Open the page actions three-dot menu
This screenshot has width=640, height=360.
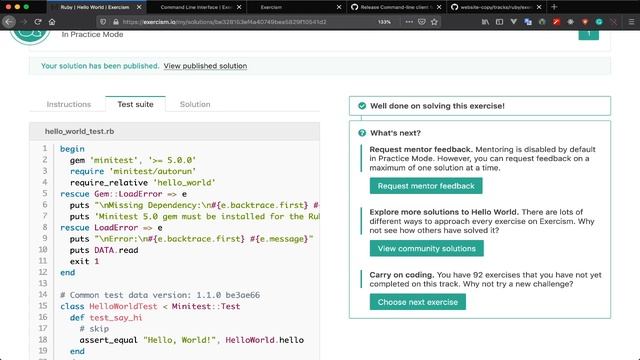pos(409,22)
